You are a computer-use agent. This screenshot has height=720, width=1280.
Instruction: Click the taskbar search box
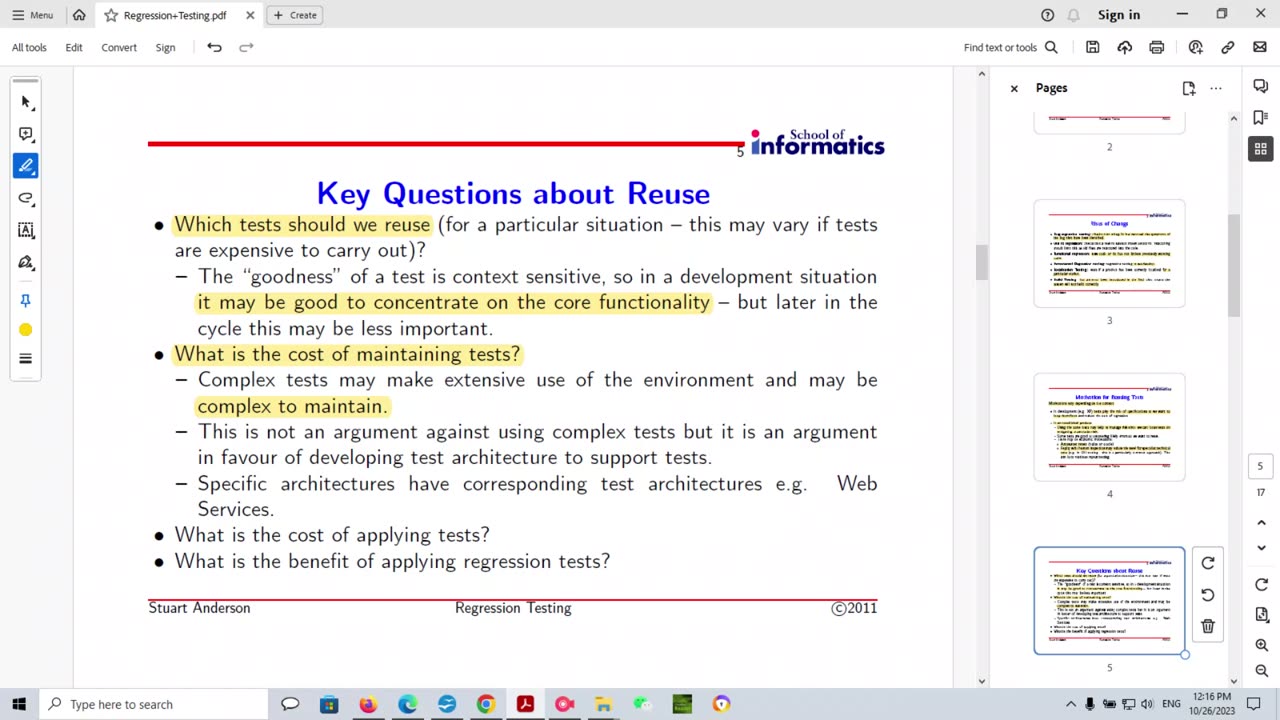click(155, 704)
